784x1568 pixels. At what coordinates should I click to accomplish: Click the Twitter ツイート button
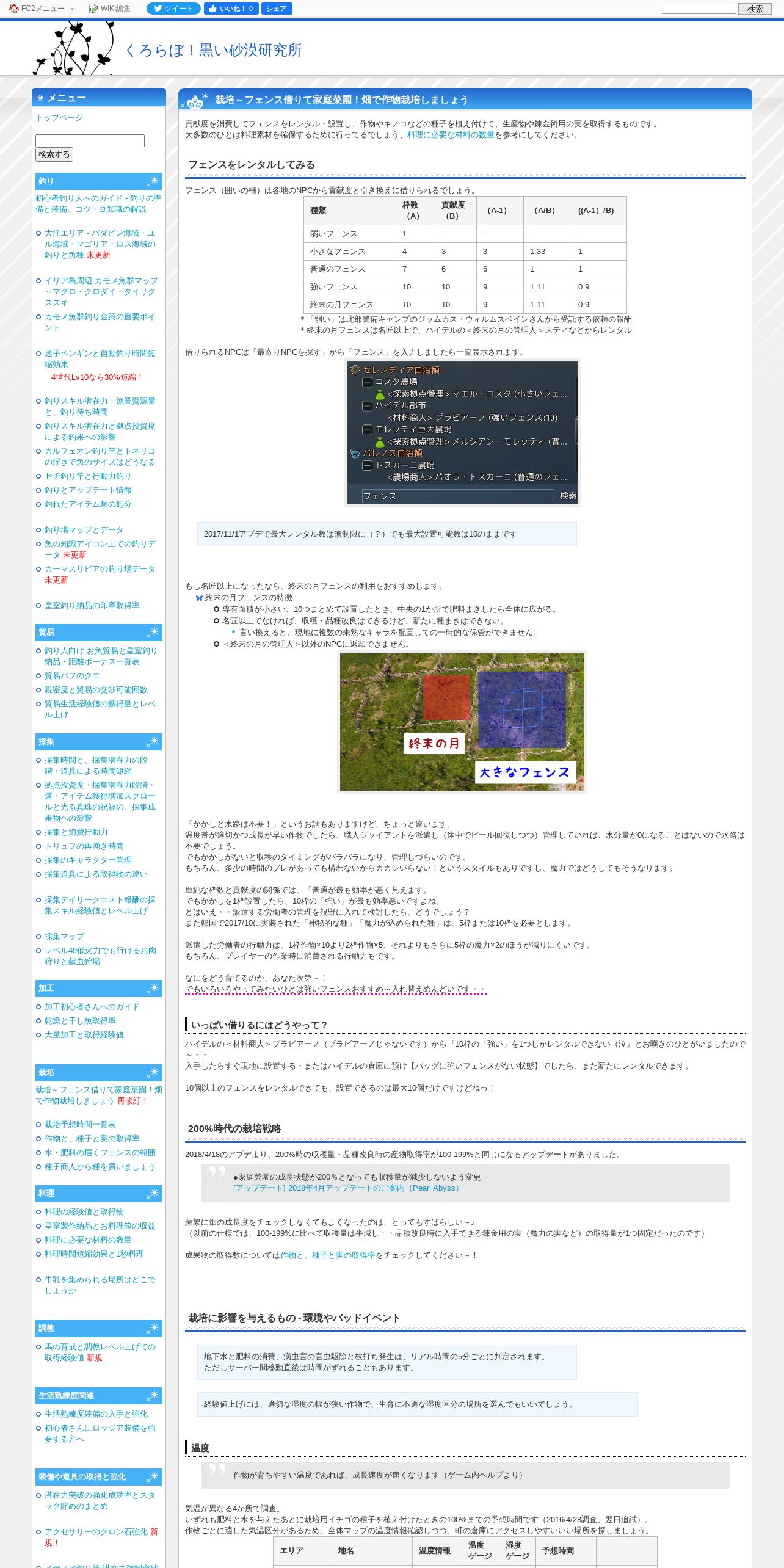pyautogui.click(x=173, y=9)
